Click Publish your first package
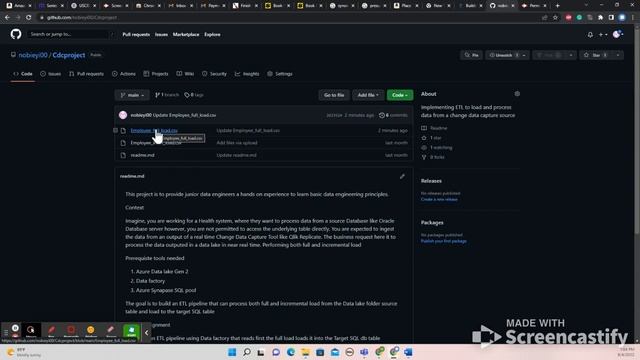The height and width of the screenshot is (360, 640). pos(444,241)
